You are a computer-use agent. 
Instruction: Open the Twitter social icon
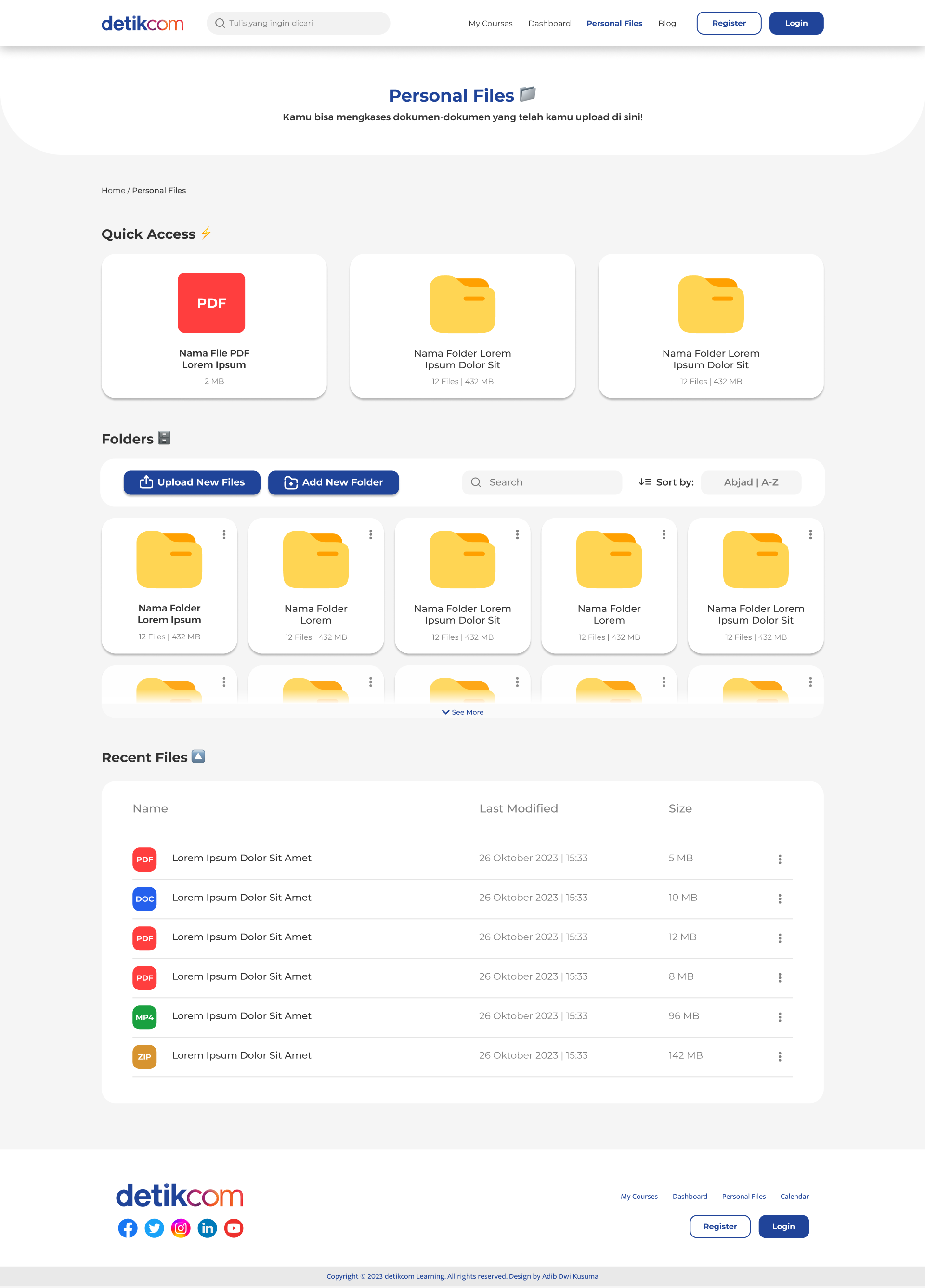click(x=154, y=1228)
